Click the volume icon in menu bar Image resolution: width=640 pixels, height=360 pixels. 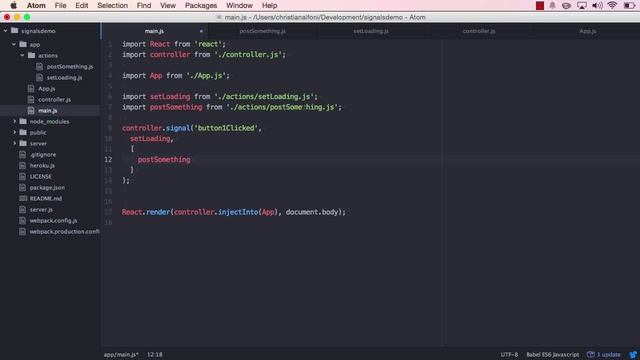coord(597,5)
